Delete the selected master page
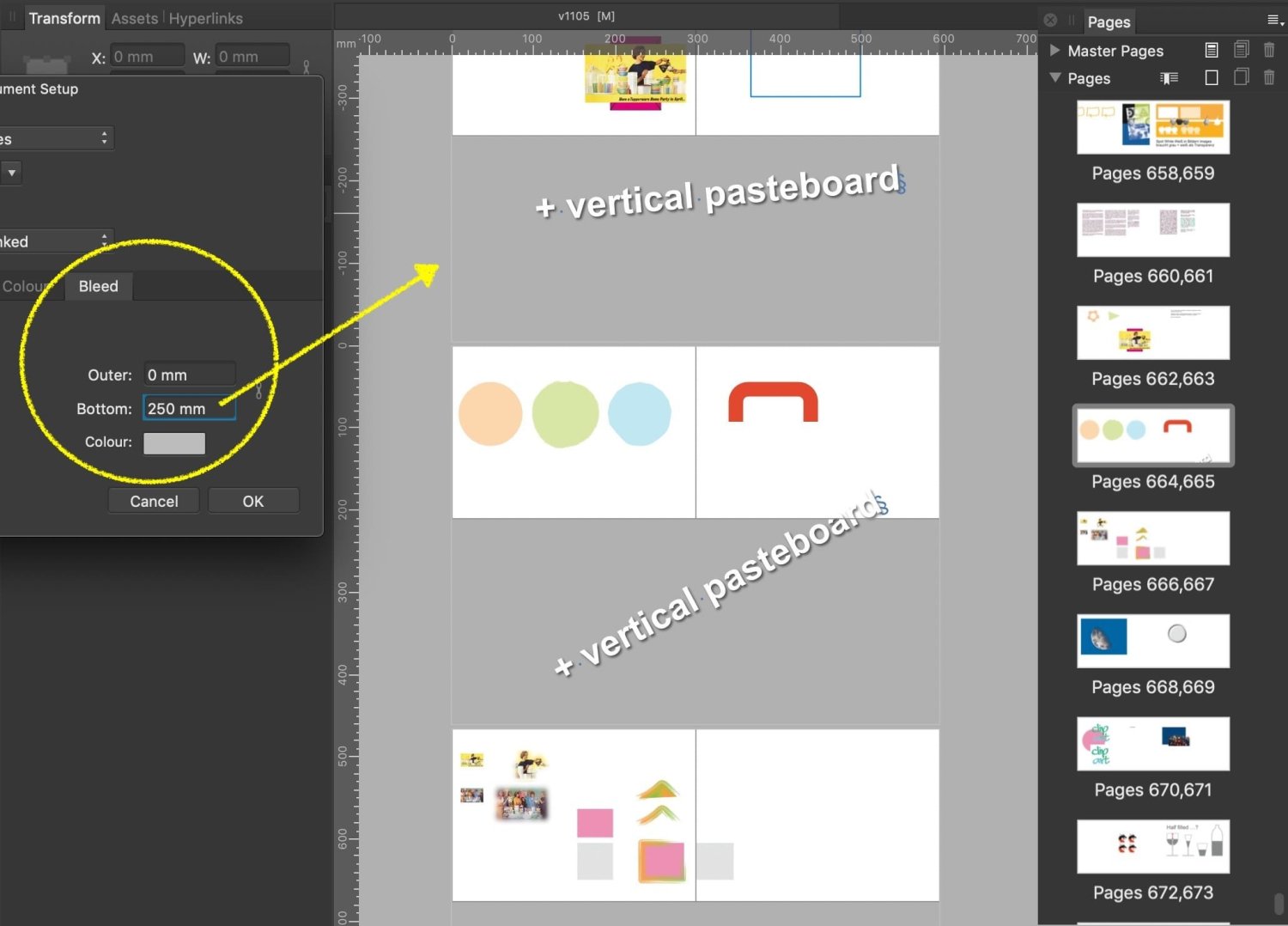The image size is (1288, 926). point(1269,50)
